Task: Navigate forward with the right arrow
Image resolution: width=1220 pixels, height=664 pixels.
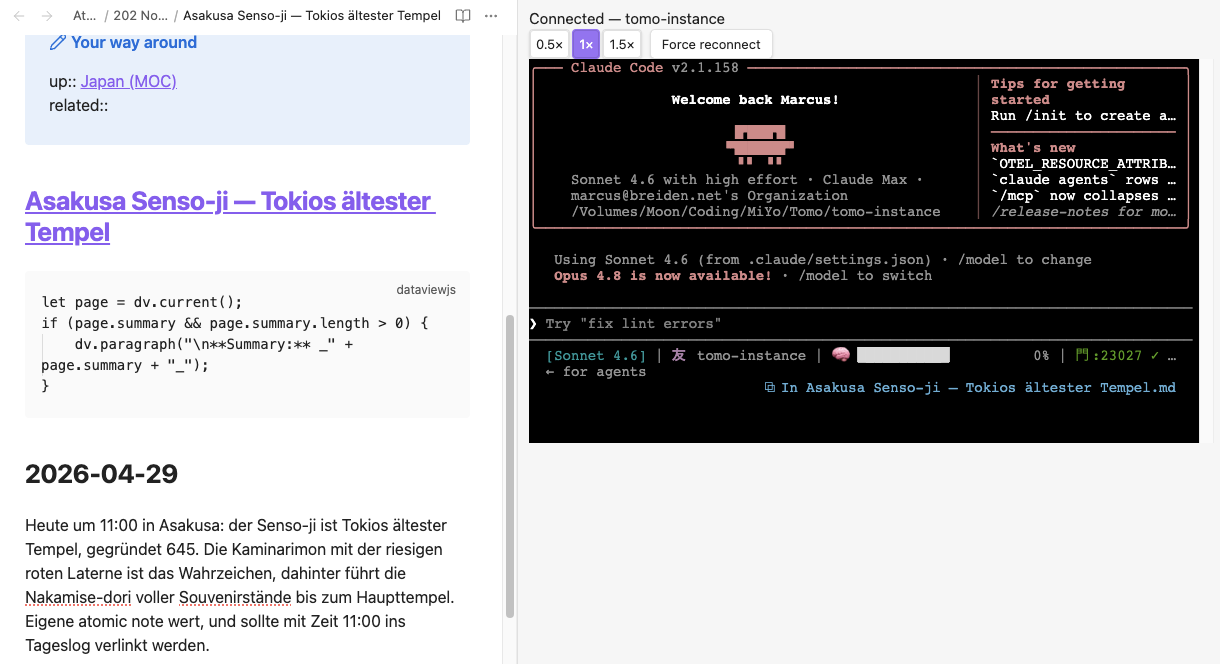Action: point(47,16)
